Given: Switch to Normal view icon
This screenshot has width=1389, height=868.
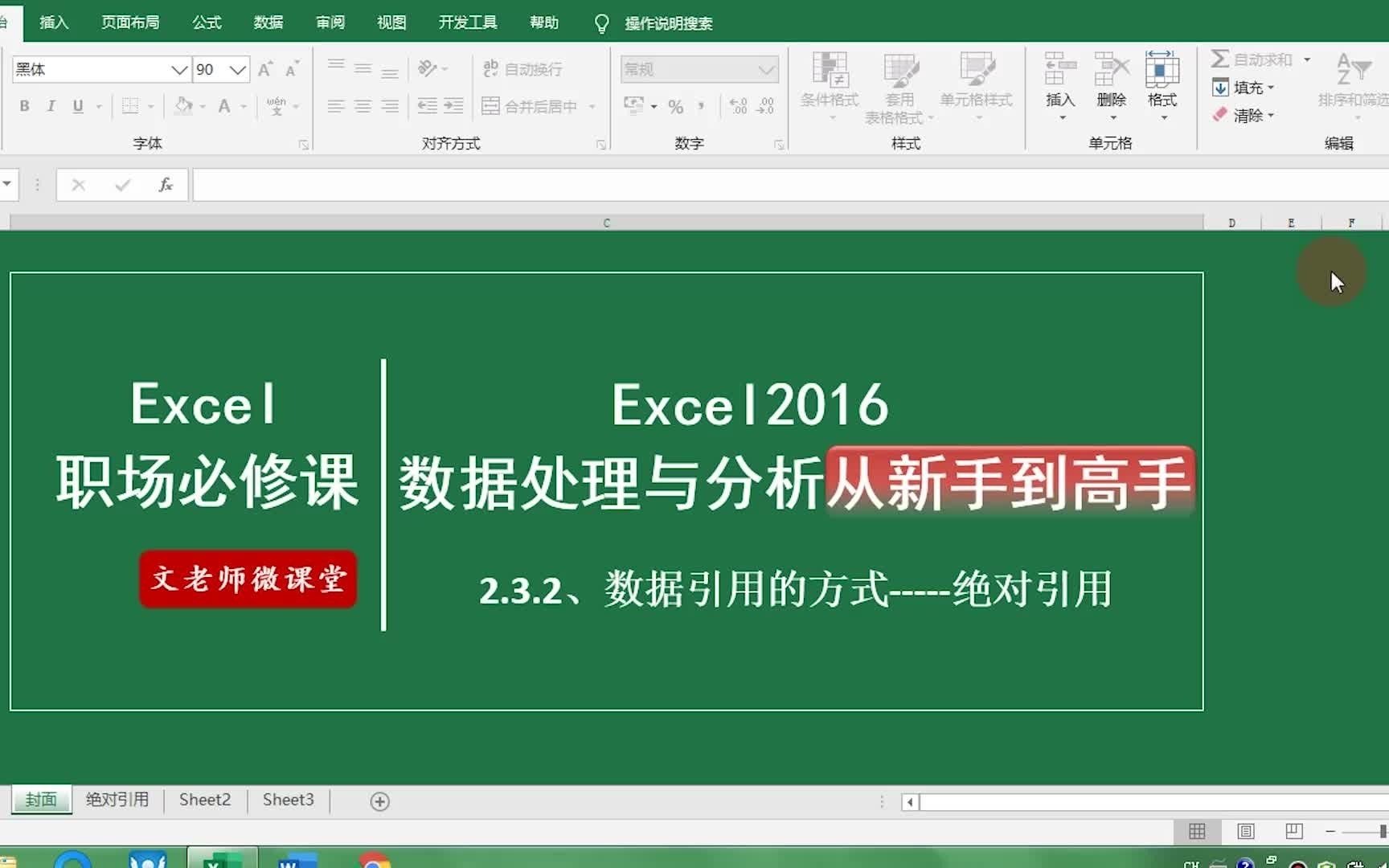Looking at the screenshot, I should pos(1197,831).
